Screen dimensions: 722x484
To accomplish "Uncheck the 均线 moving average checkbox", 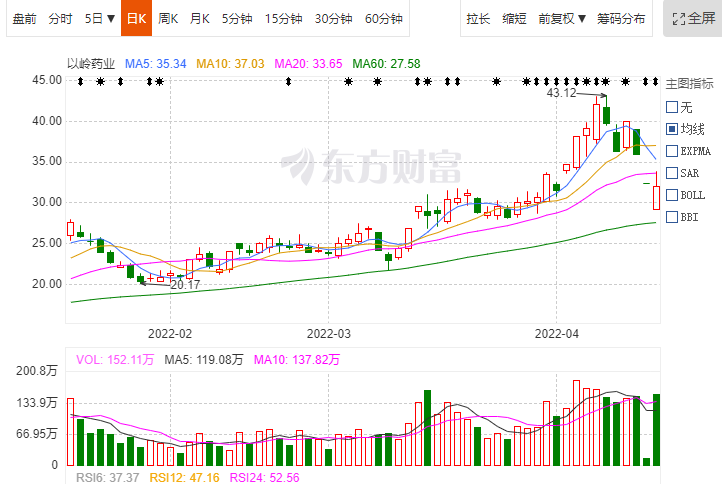I will click(x=672, y=129).
